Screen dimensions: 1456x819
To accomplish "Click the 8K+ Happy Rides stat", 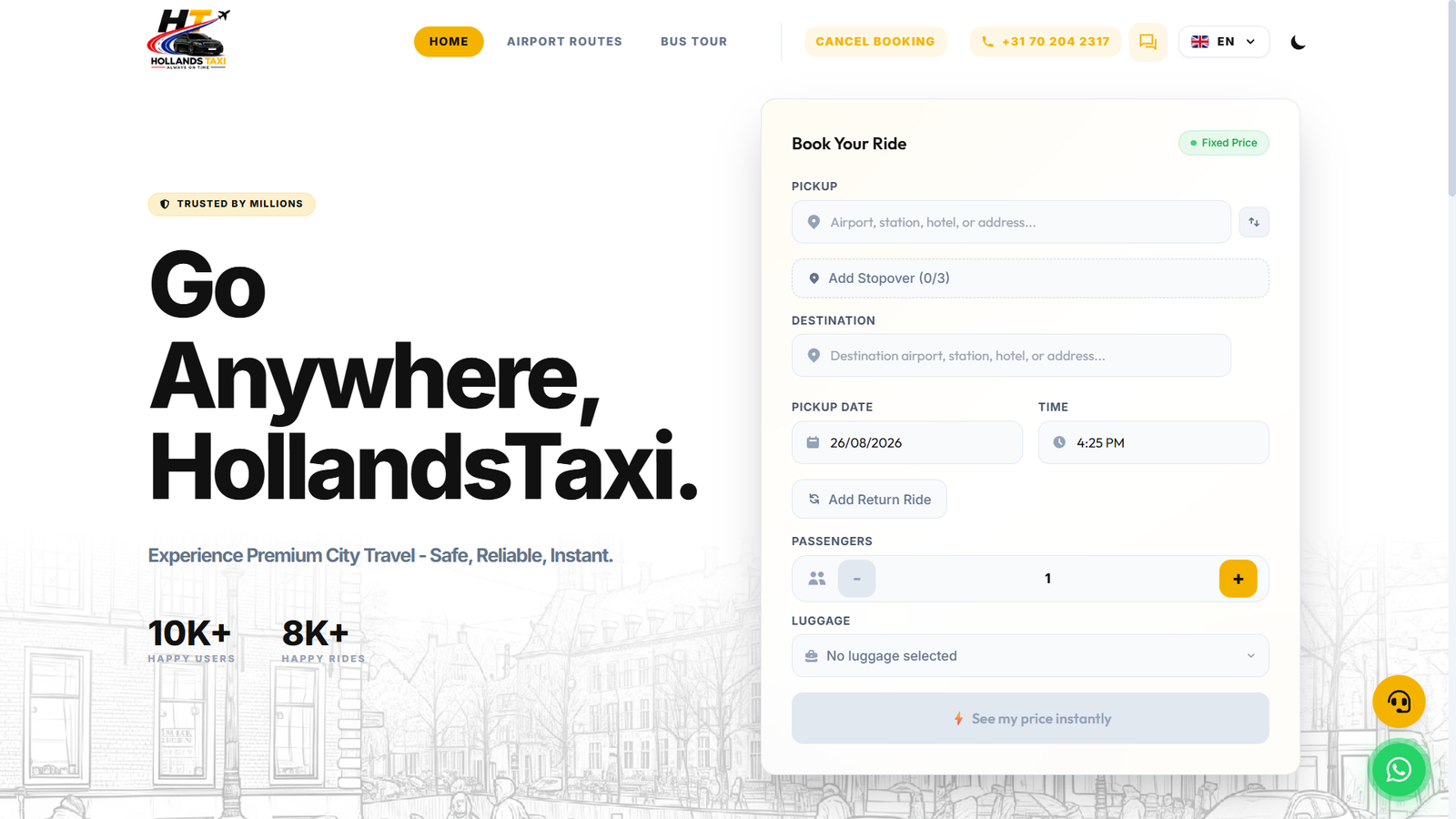I will tap(323, 641).
